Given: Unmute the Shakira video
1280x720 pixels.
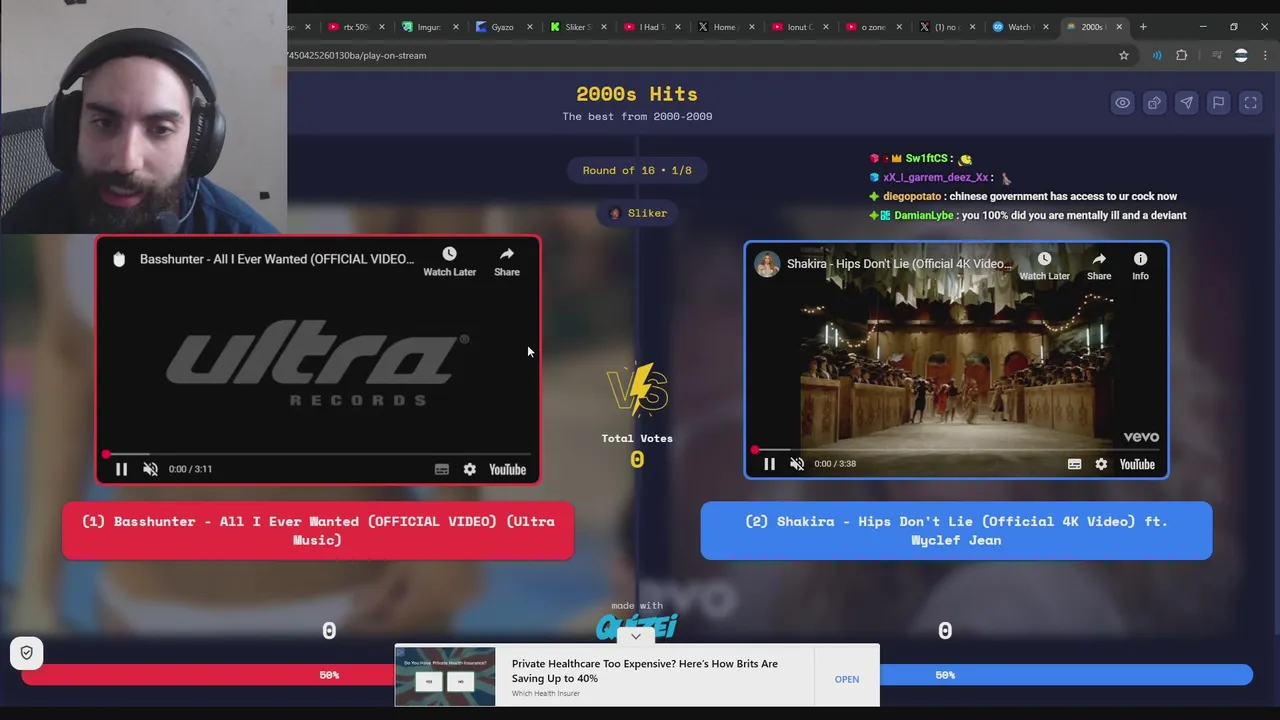Looking at the screenshot, I should pyautogui.click(x=797, y=464).
